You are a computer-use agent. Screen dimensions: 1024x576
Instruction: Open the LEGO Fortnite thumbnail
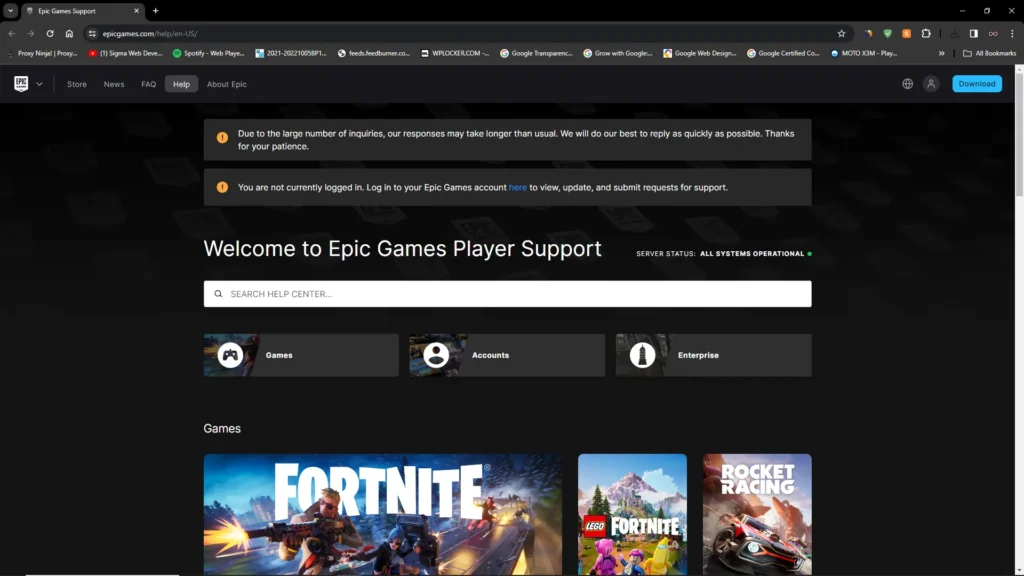(632, 515)
